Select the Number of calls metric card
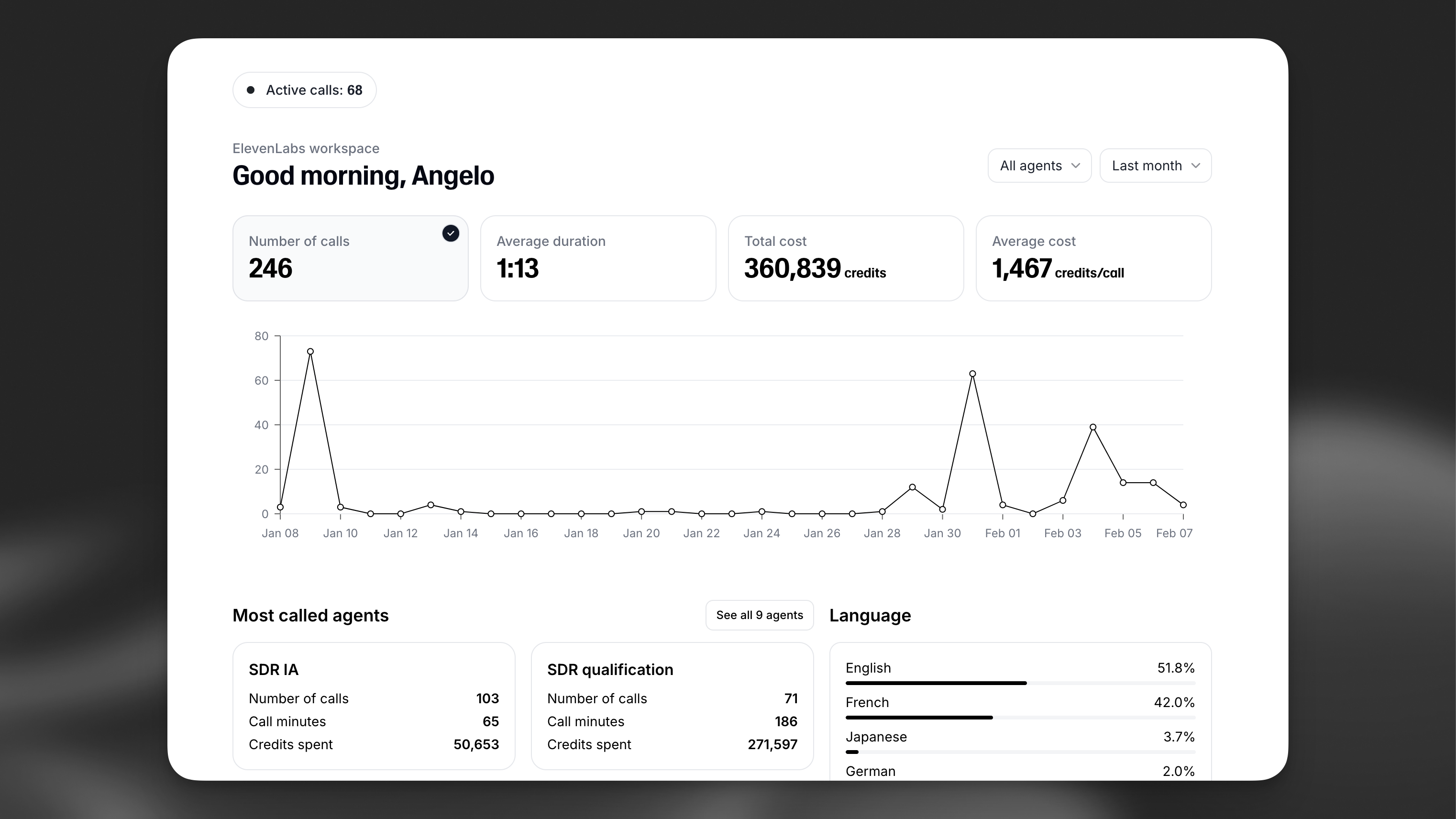Screen dimensions: 1456x819 pos(350,258)
